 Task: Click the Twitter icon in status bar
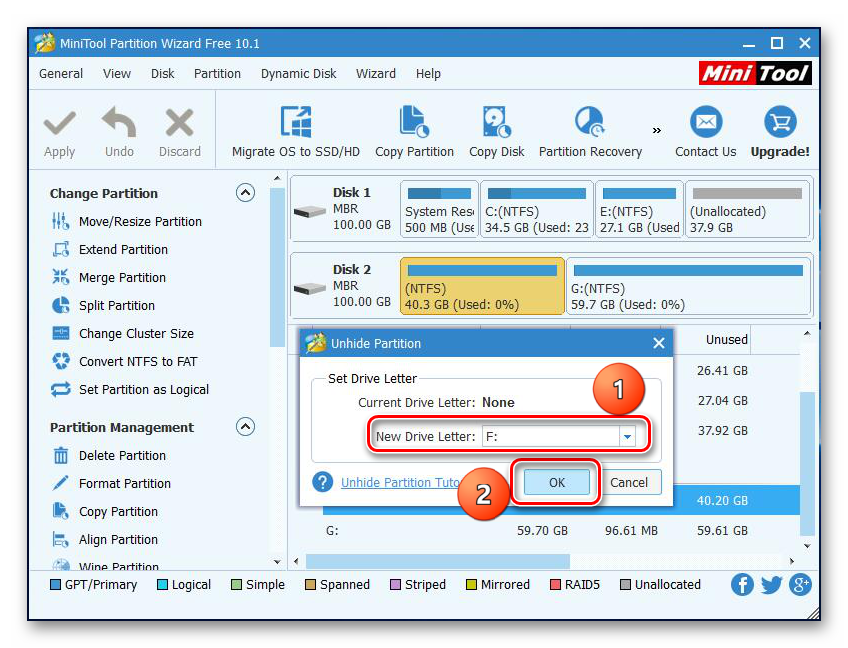point(771,585)
